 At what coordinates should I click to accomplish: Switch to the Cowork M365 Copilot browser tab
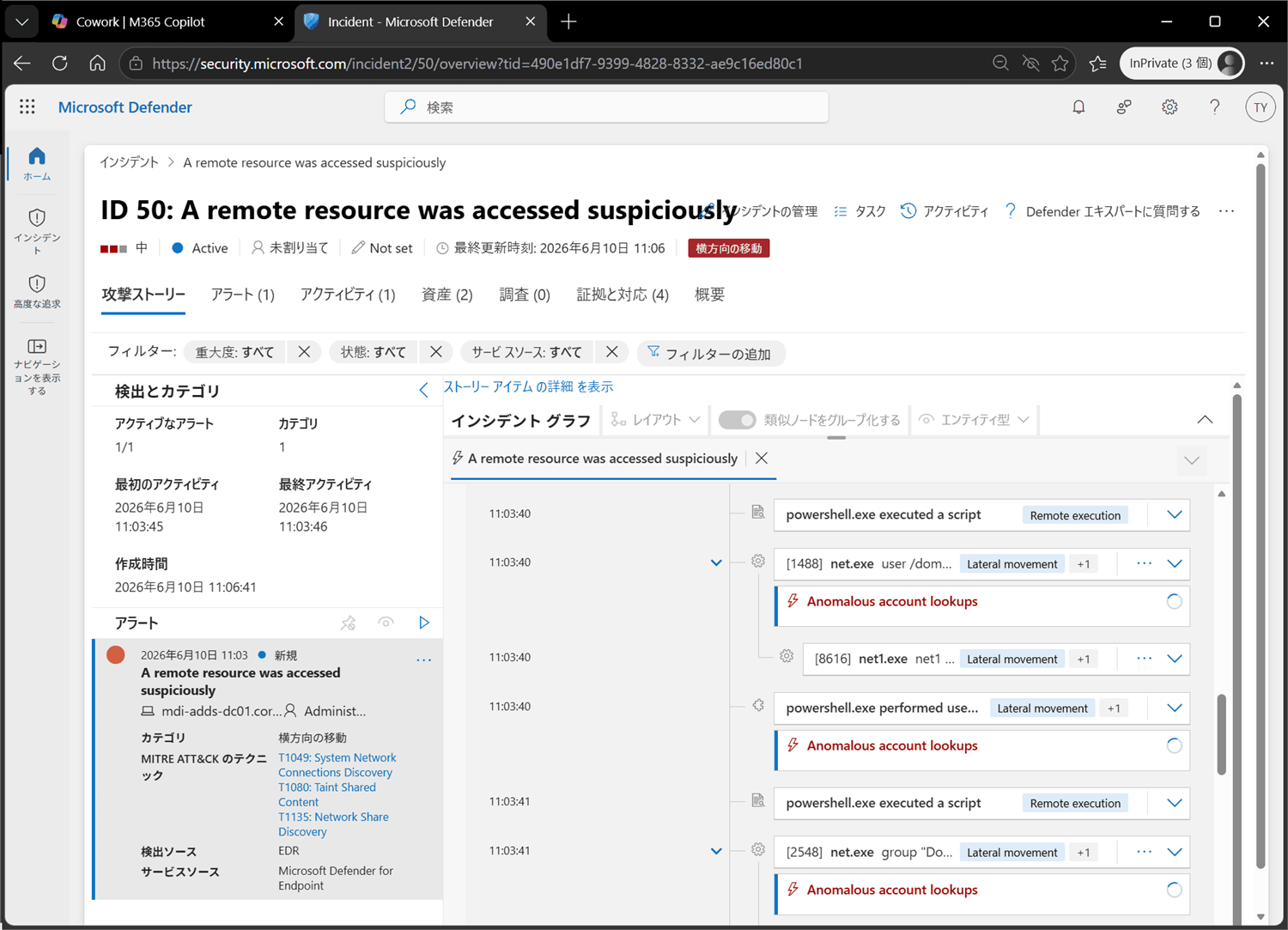[x=168, y=21]
